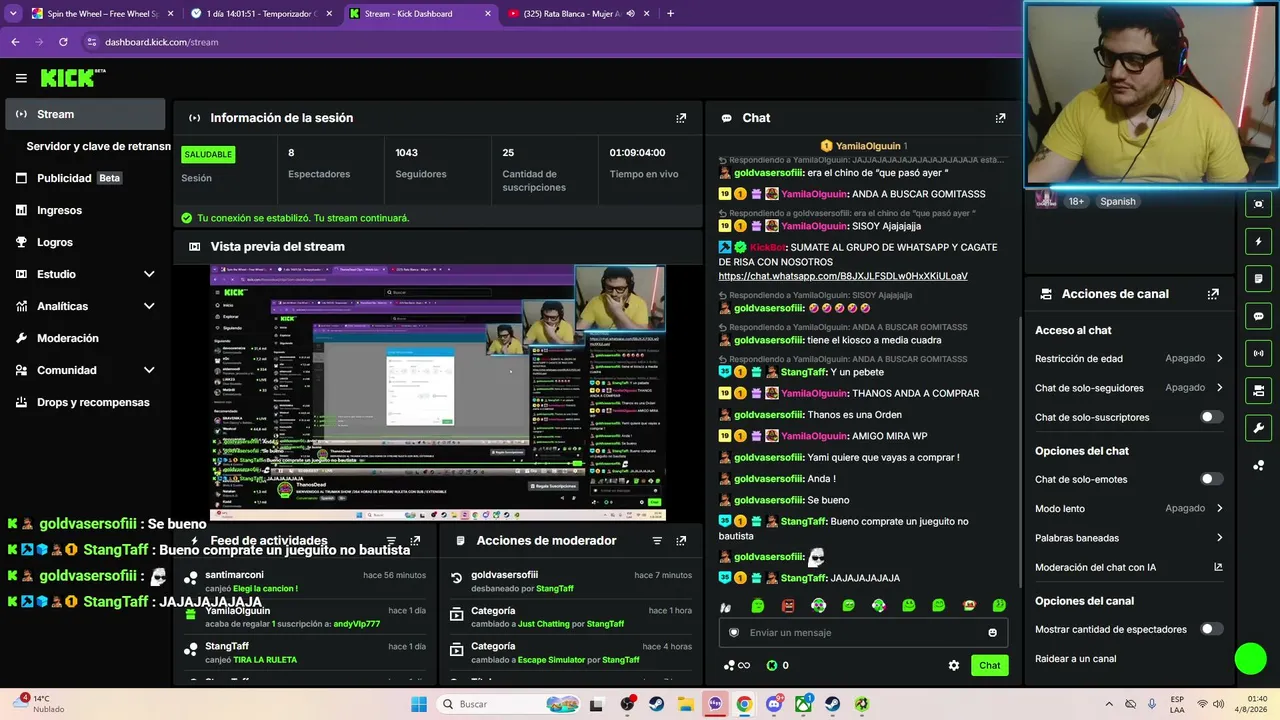
Task: Click the channel actions camera icon in right rail
Action: point(1258,390)
